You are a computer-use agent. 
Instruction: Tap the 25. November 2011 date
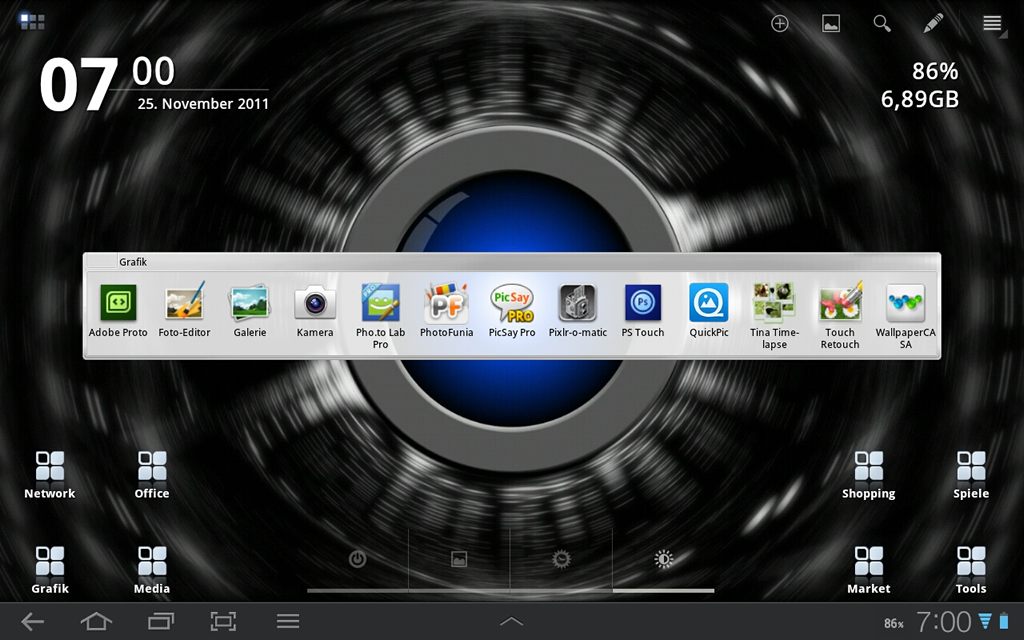click(203, 104)
